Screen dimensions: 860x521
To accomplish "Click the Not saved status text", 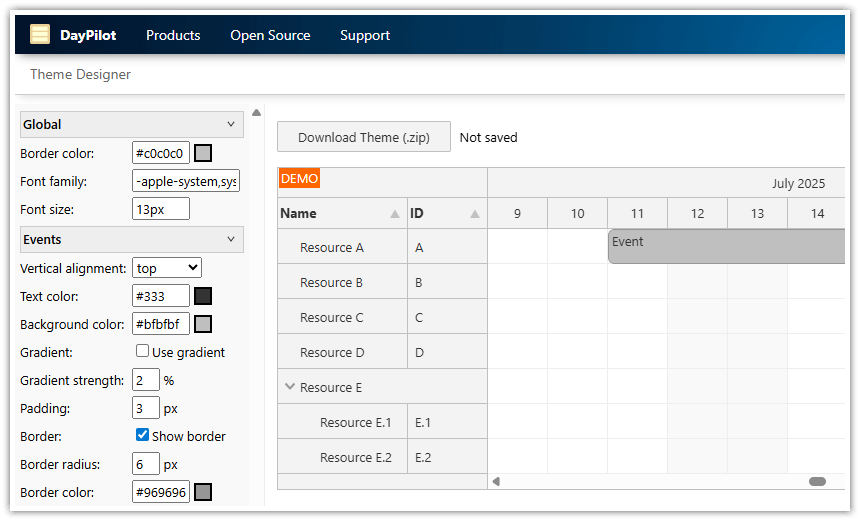I will (x=488, y=137).
